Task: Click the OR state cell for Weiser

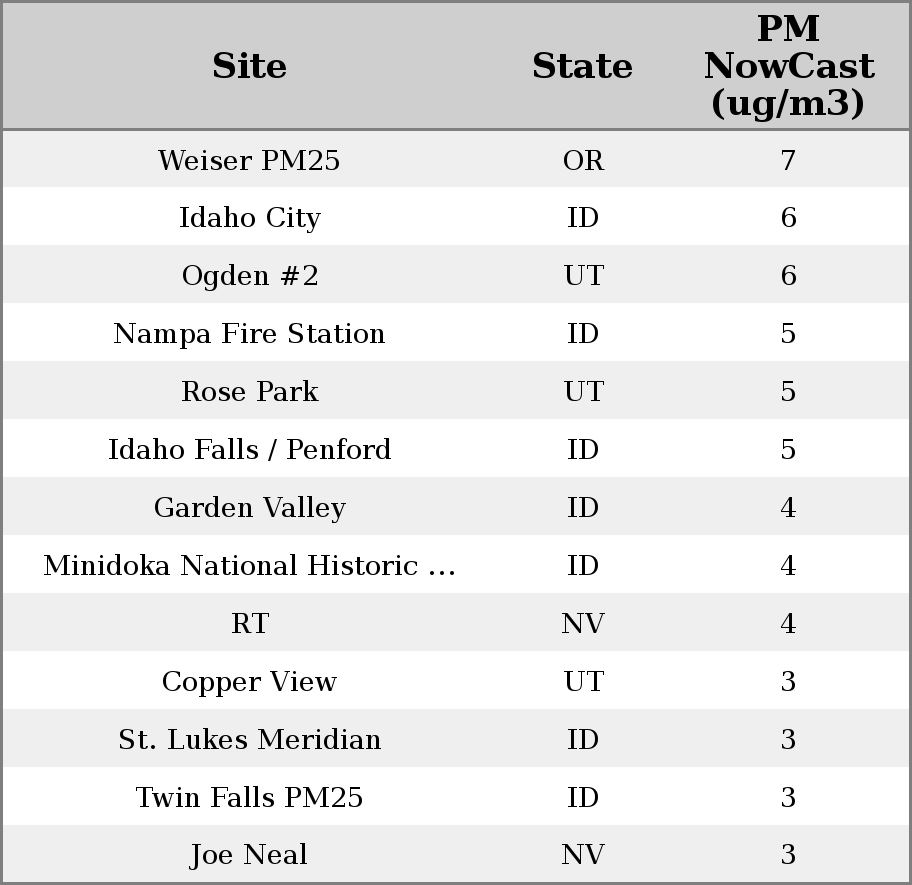Action: point(583,160)
